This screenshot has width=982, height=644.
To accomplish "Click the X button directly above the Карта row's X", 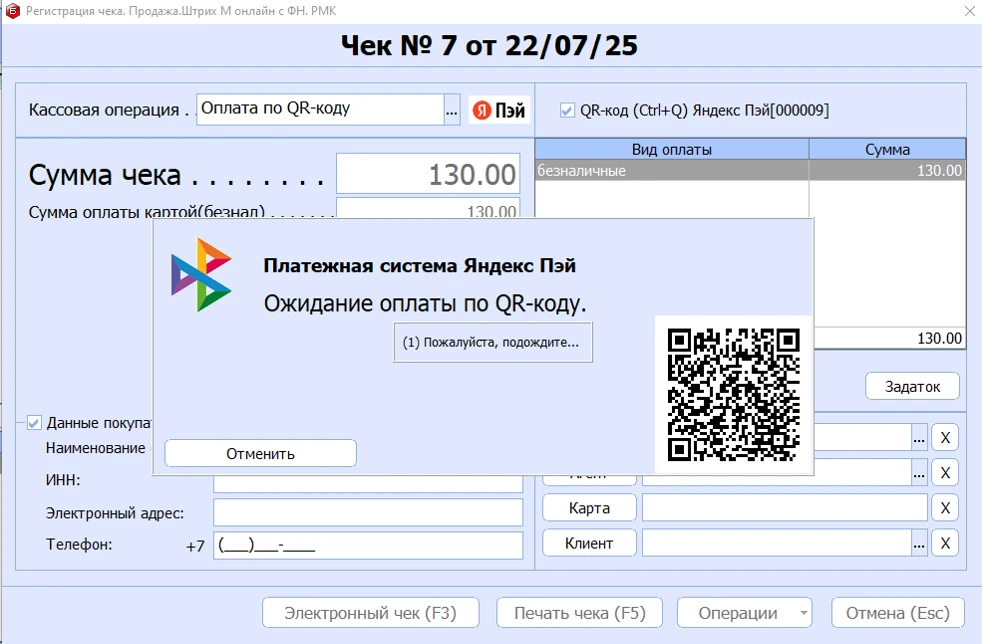I will (945, 473).
